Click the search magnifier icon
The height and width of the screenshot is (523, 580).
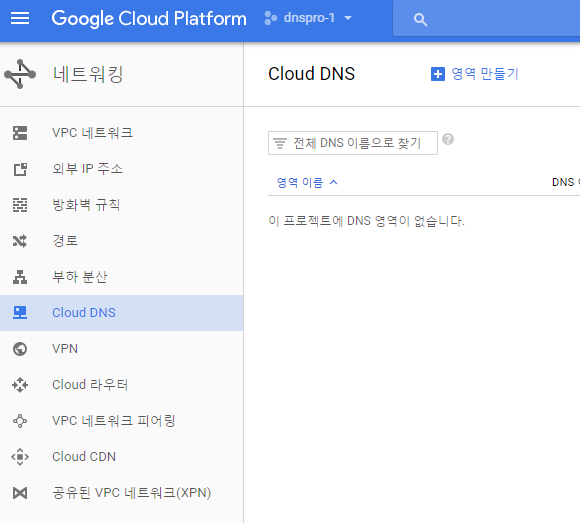[420, 19]
